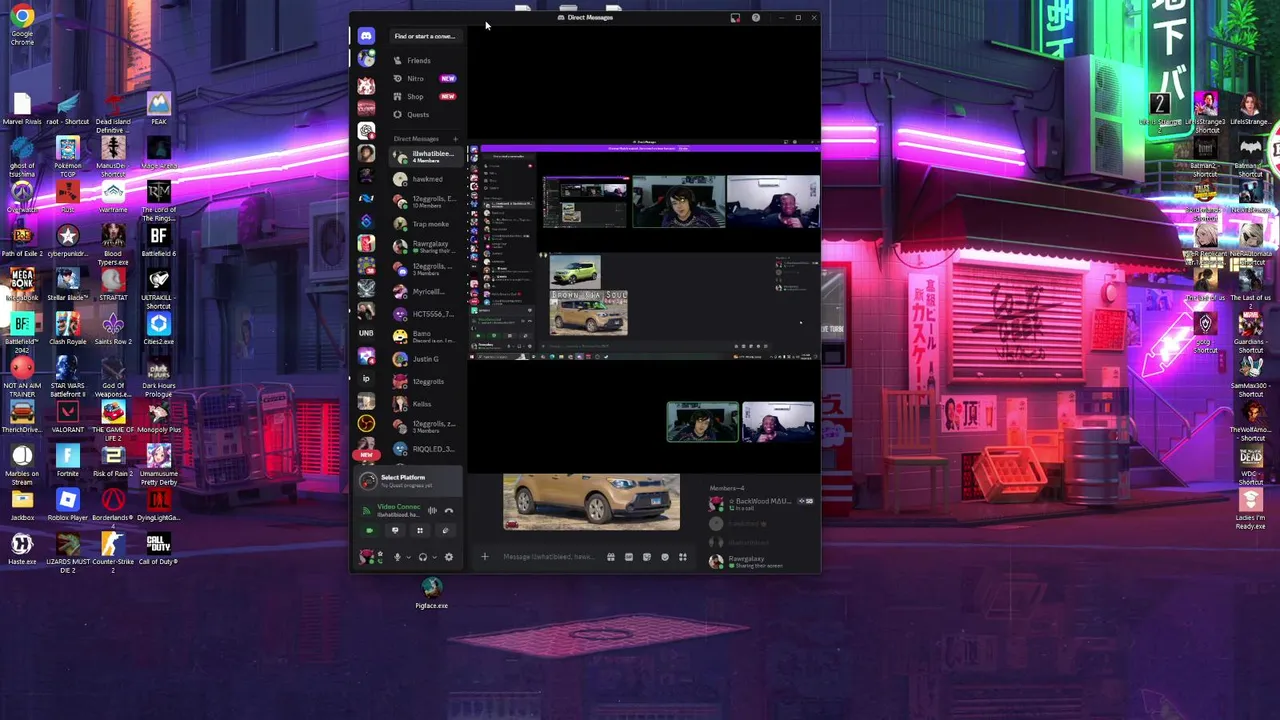Select the Call of Duty desktop icon
Image resolution: width=1280 pixels, height=720 pixels.
(x=158, y=548)
